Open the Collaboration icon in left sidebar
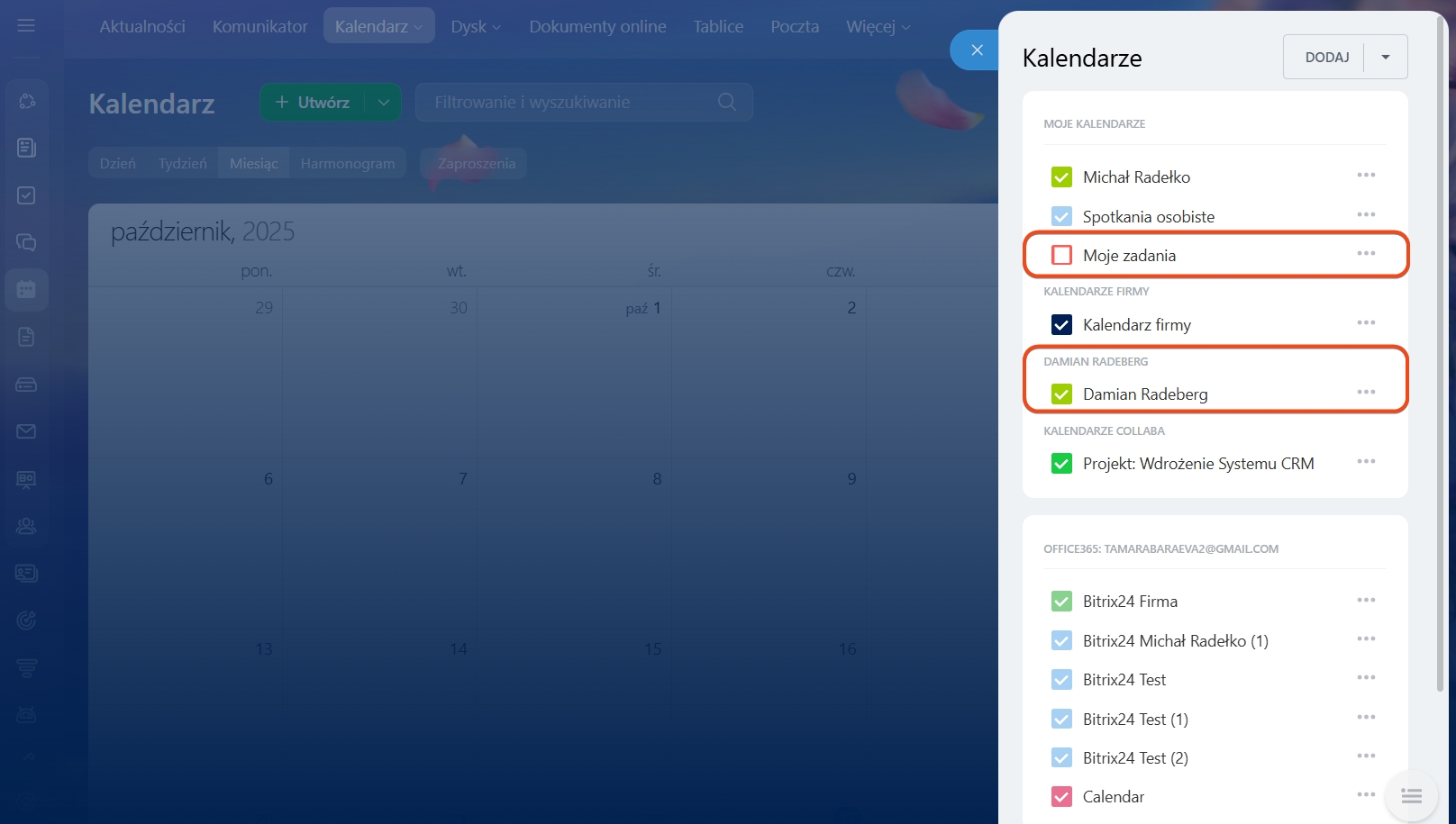1456x824 pixels. click(26, 101)
